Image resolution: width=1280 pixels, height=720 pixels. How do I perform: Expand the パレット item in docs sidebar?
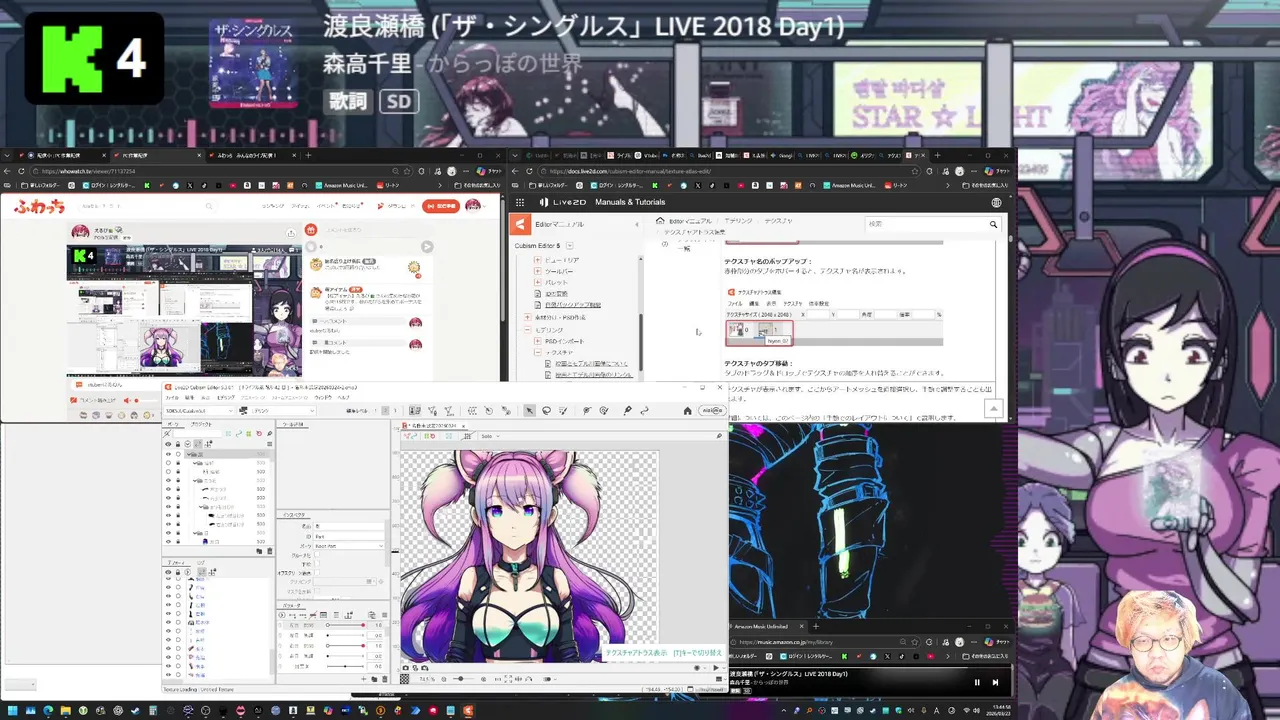click(x=538, y=282)
